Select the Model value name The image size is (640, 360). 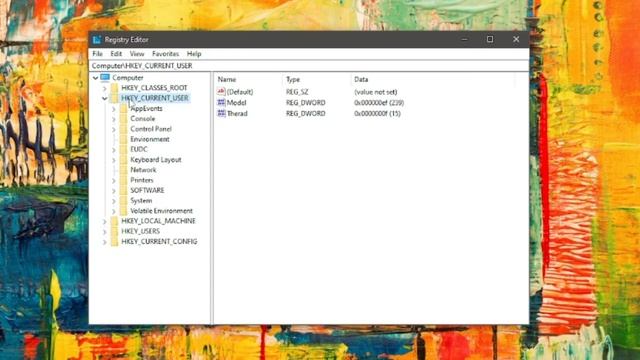tap(236, 103)
